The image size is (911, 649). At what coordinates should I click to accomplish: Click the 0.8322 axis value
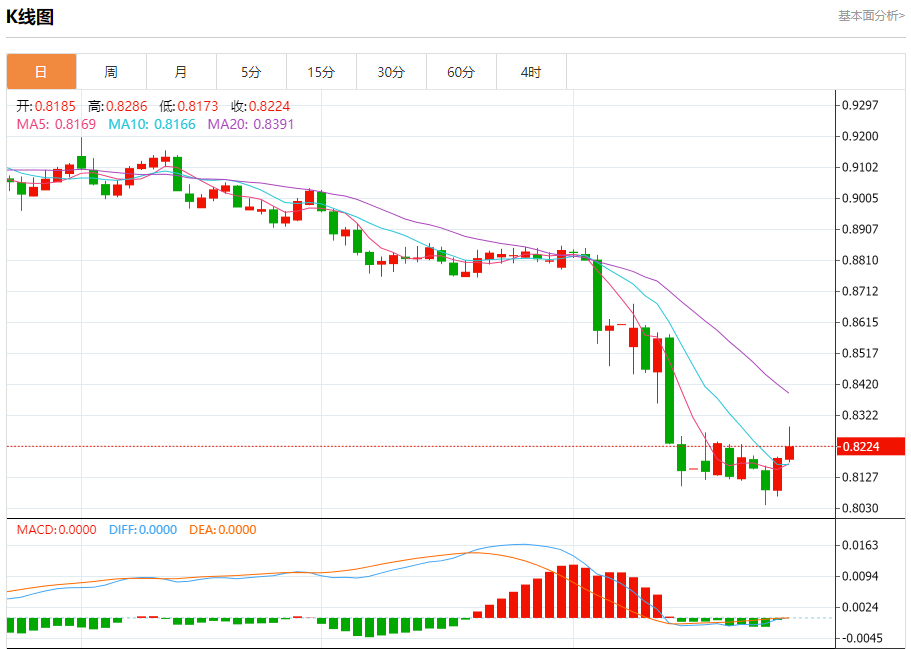tap(860, 415)
